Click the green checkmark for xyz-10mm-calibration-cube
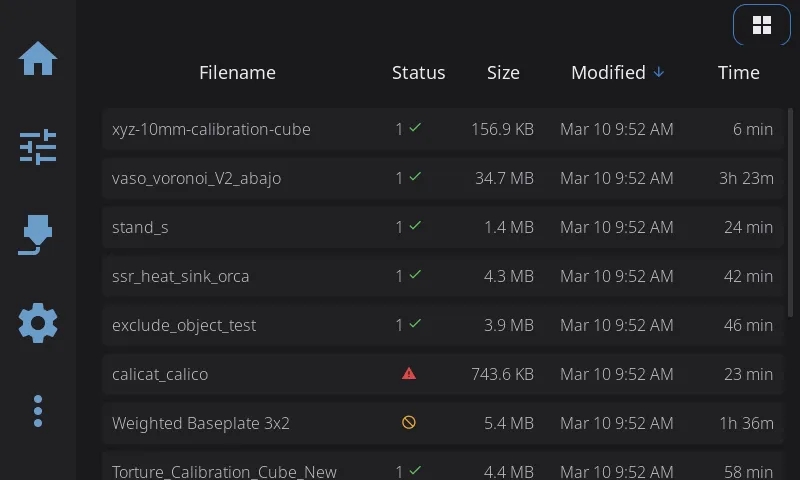The height and width of the screenshot is (480, 800). tap(414, 129)
